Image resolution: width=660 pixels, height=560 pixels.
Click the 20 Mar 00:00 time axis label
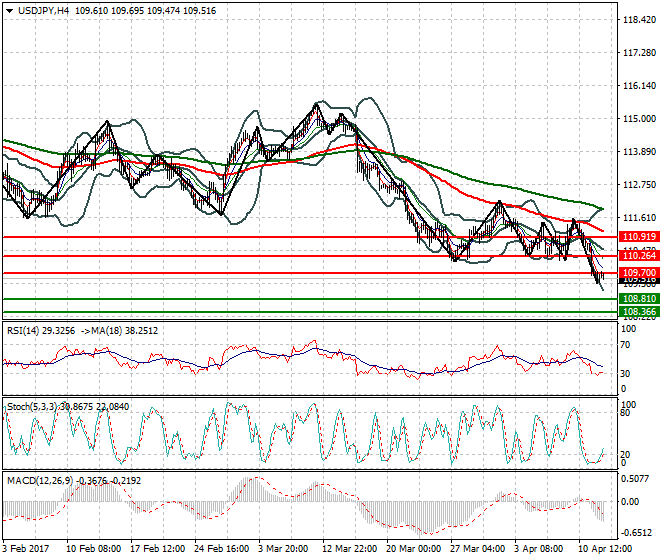[414, 548]
